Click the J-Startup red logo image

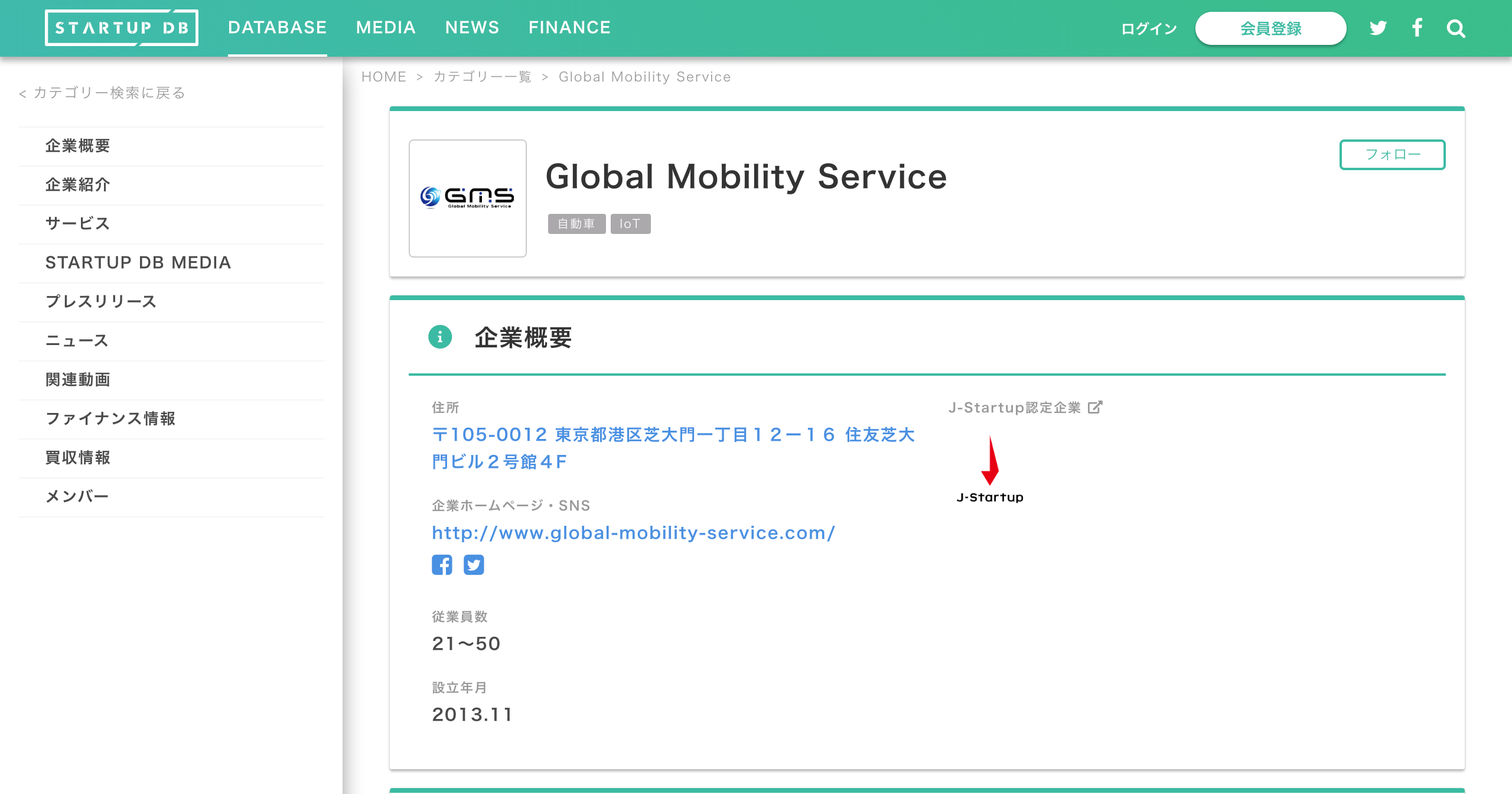pos(990,470)
